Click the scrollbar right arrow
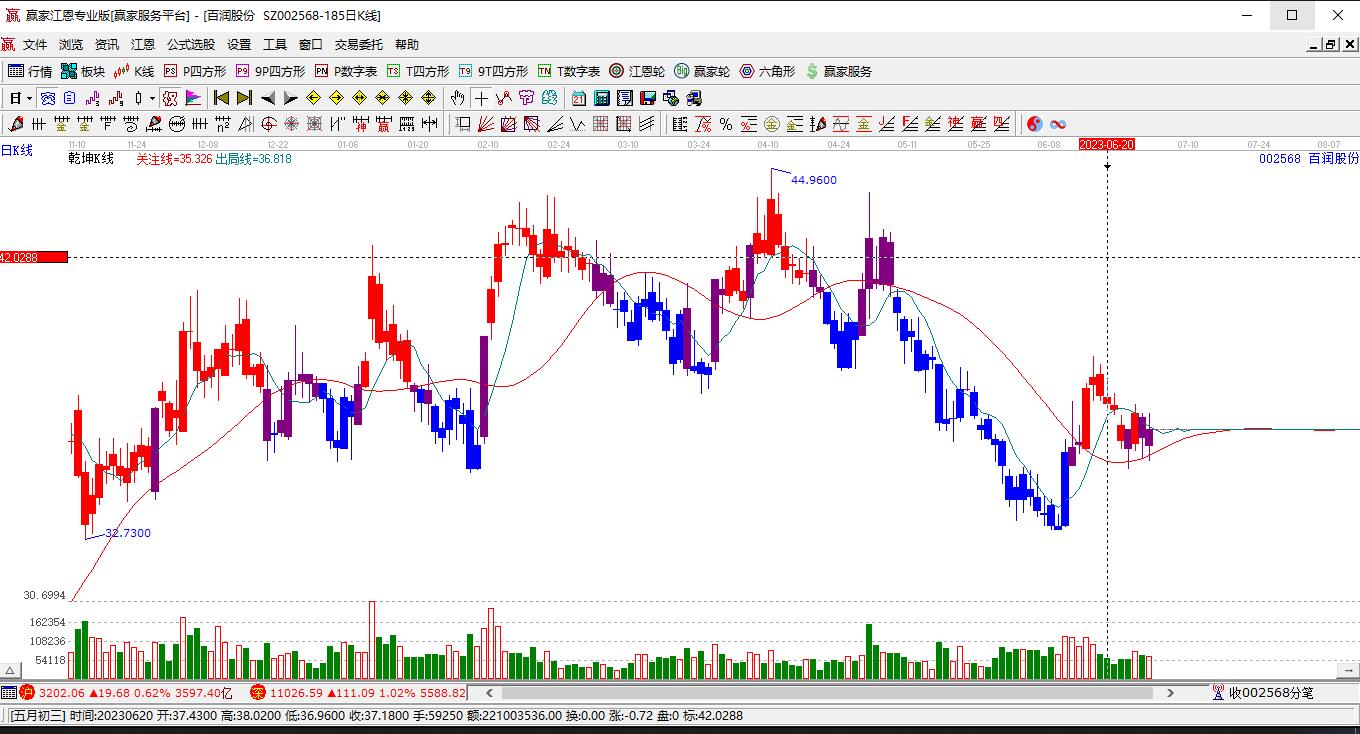The width and height of the screenshot is (1360, 734). tap(1173, 692)
